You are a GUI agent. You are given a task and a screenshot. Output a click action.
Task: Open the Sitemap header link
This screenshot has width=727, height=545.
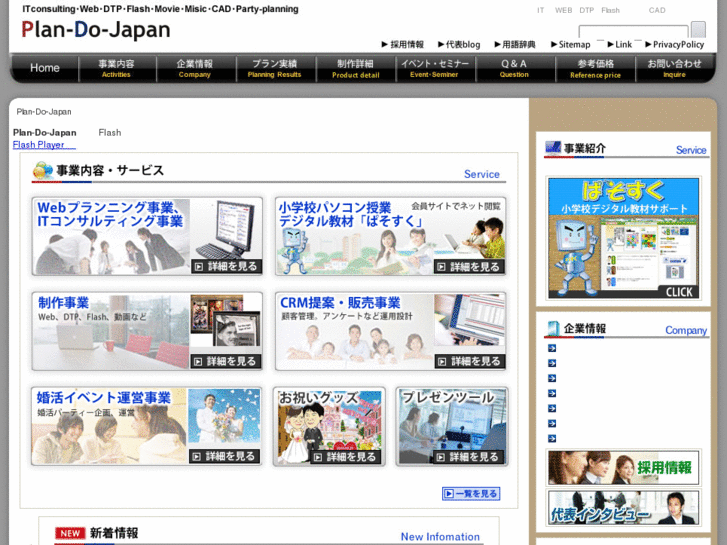pyautogui.click(x=570, y=45)
